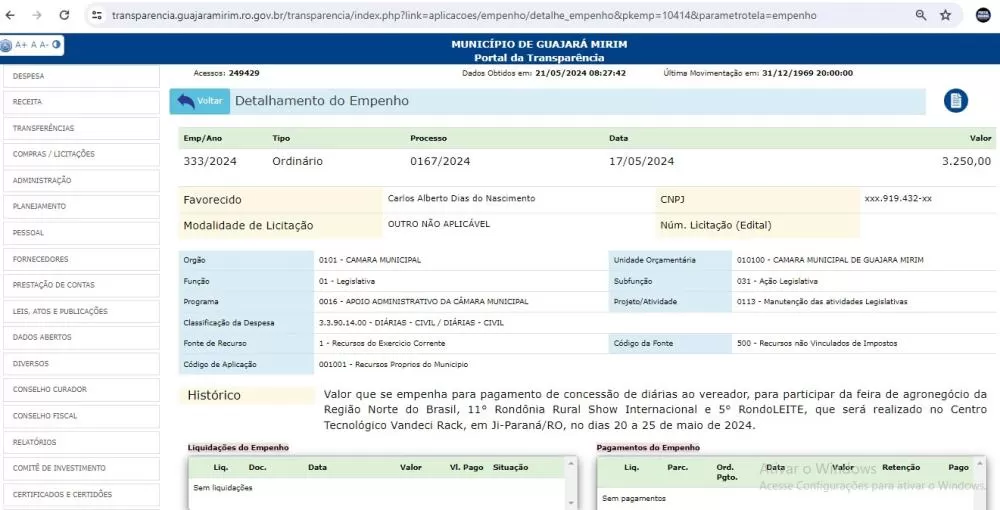This screenshot has height=510, width=1000.
Task: Click the Retenção column header in Pagamentos
Action: [901, 467]
